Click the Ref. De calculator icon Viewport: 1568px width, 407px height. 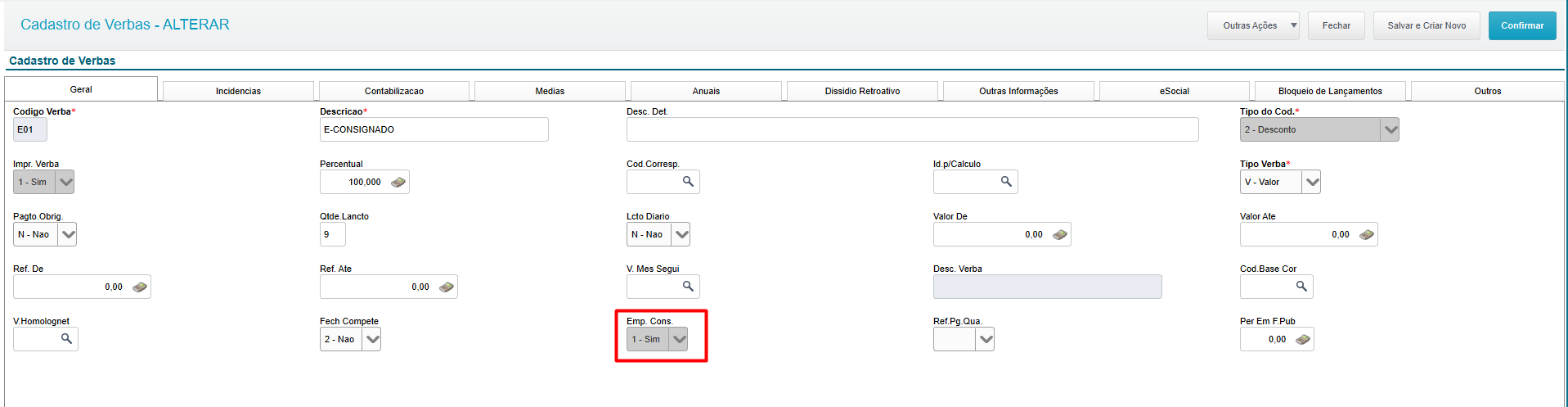coord(139,287)
